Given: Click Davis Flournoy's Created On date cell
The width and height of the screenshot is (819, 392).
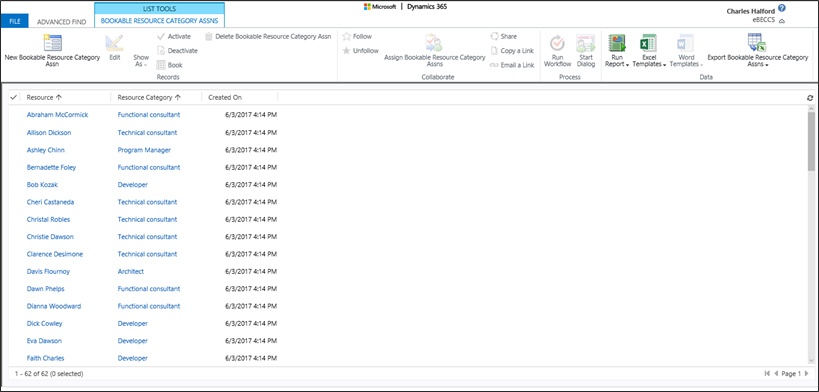Looking at the screenshot, I should click(x=251, y=272).
